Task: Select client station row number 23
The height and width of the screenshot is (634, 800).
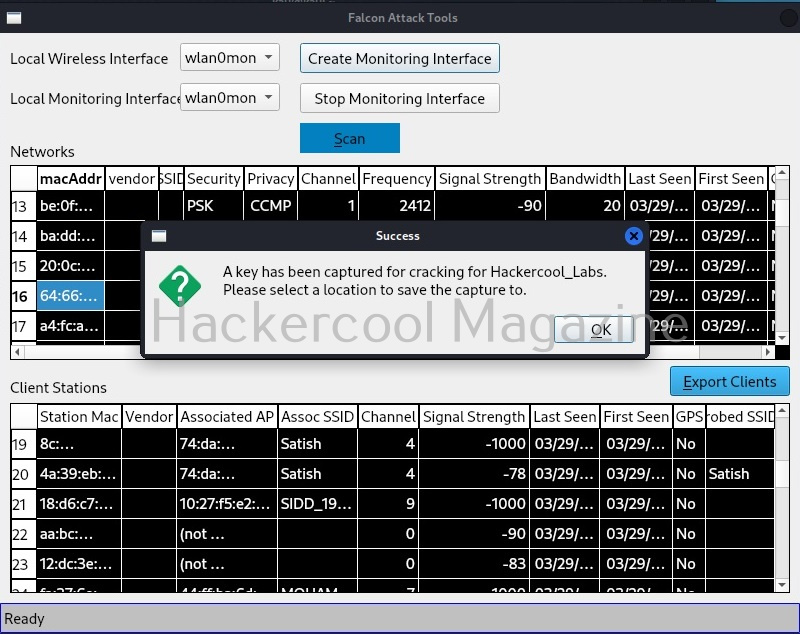Action: 23,564
